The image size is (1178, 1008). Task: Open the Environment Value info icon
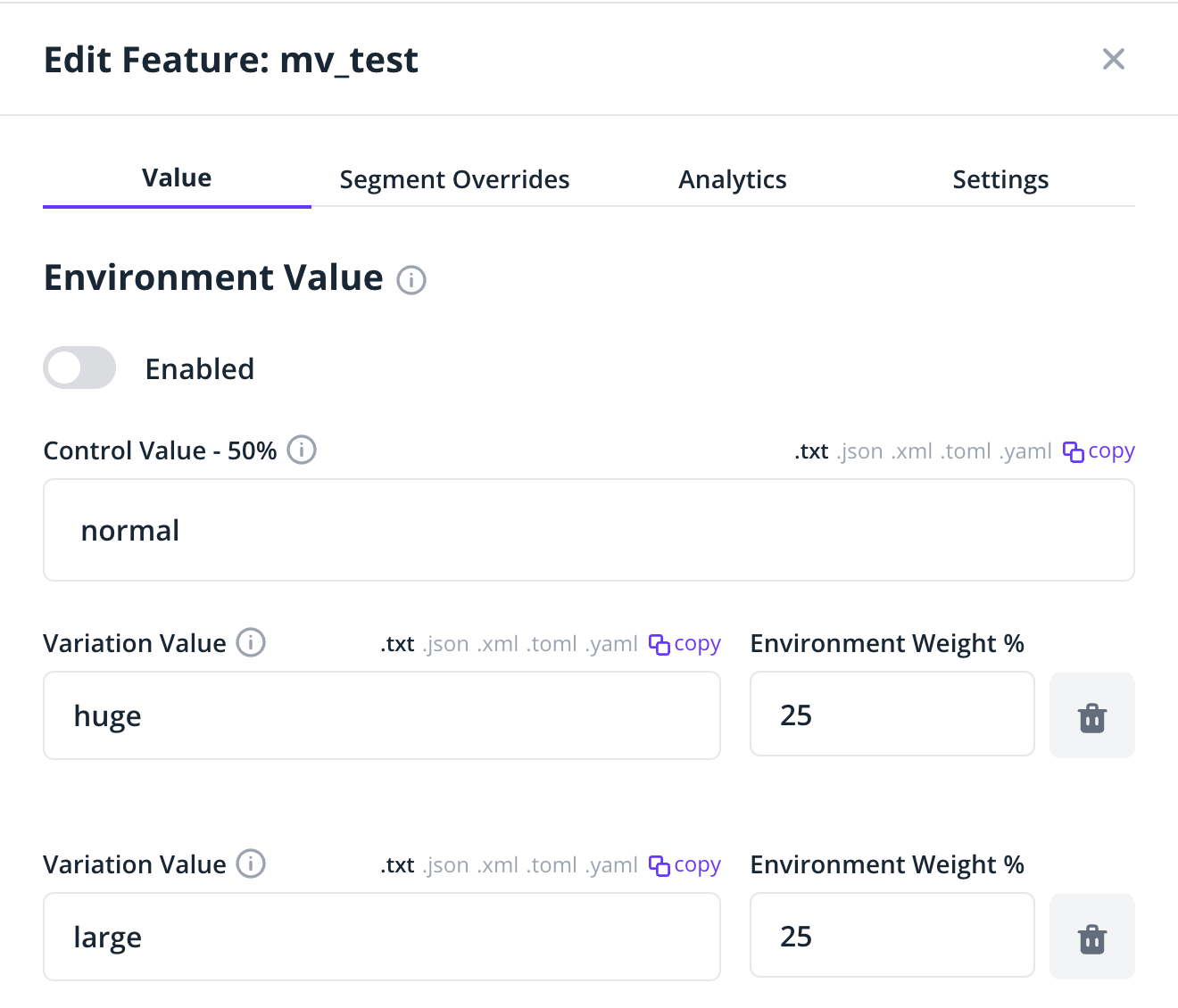coord(411,280)
